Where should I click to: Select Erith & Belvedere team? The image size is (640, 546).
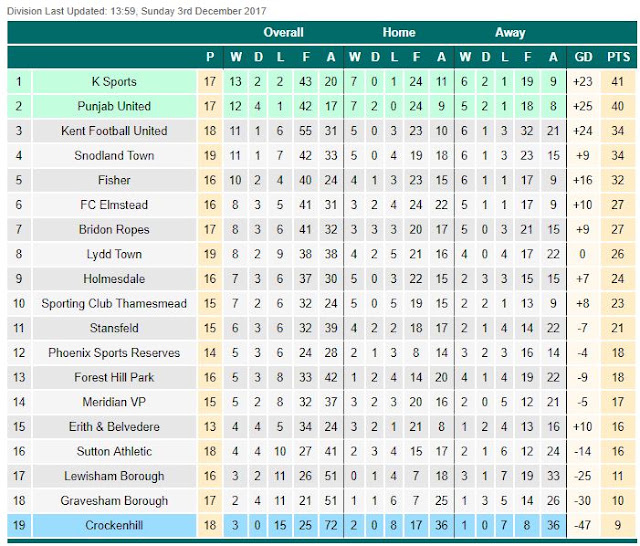coord(114,426)
